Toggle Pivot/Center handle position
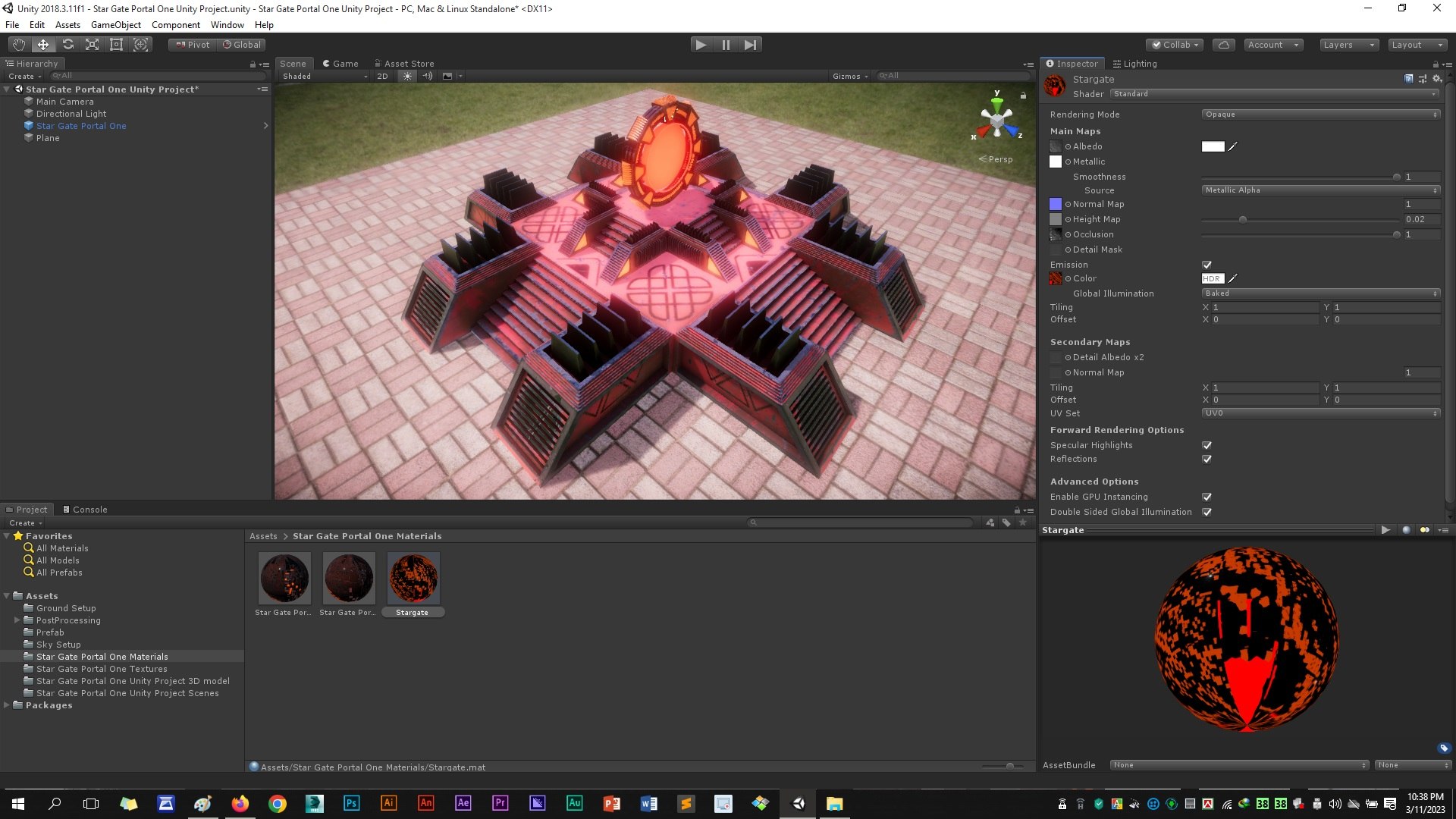This screenshot has height=819, width=1456. [x=193, y=45]
